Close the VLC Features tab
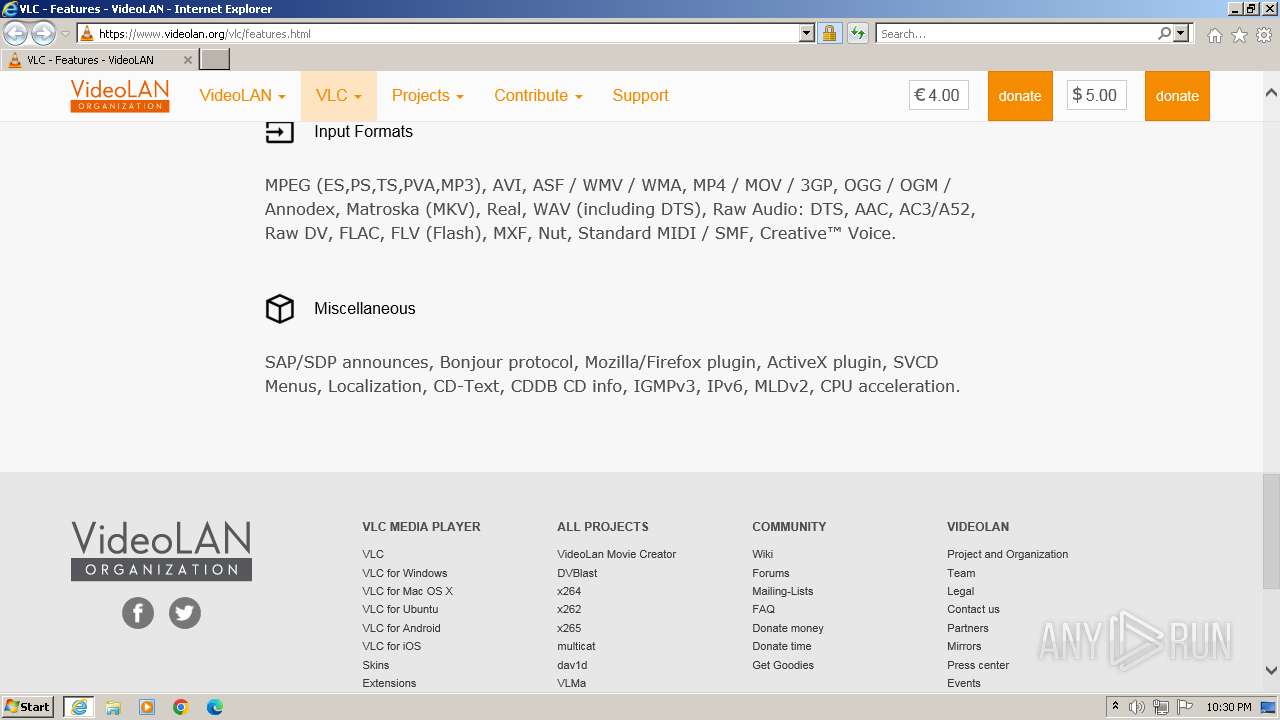The width and height of the screenshot is (1280, 720). [x=188, y=60]
